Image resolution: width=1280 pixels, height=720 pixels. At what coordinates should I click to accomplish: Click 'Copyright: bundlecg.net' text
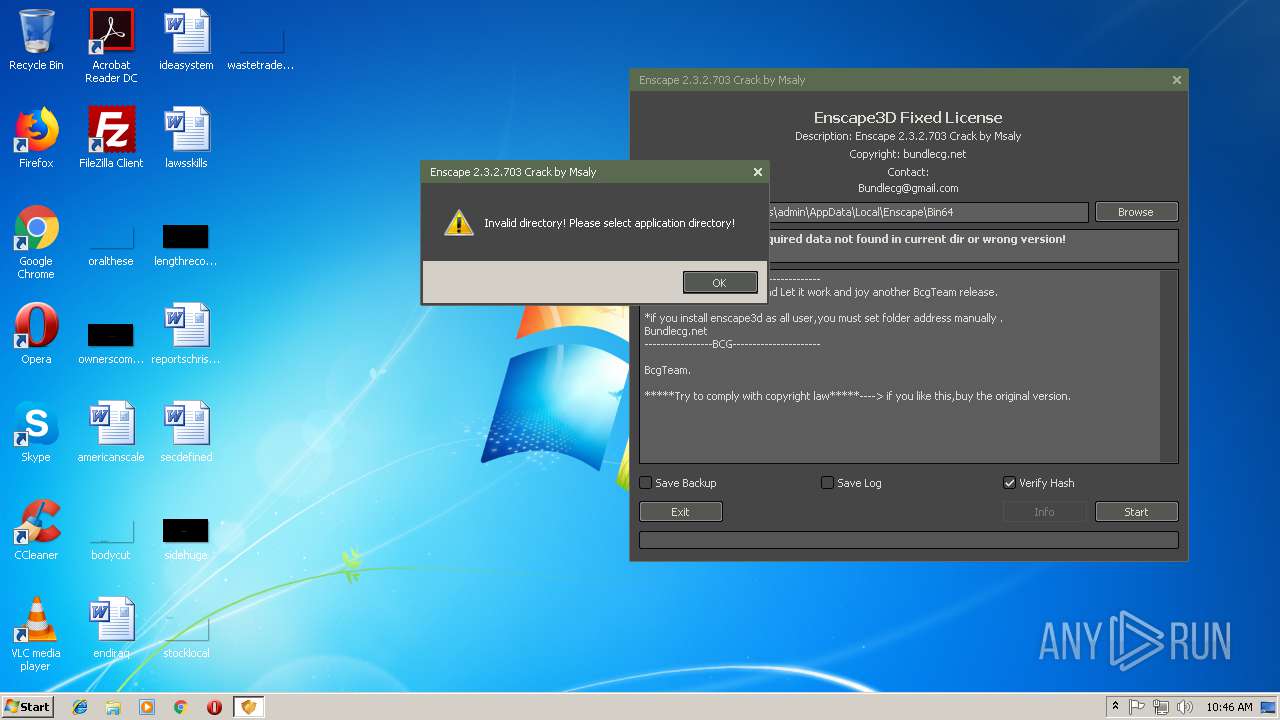click(908, 154)
